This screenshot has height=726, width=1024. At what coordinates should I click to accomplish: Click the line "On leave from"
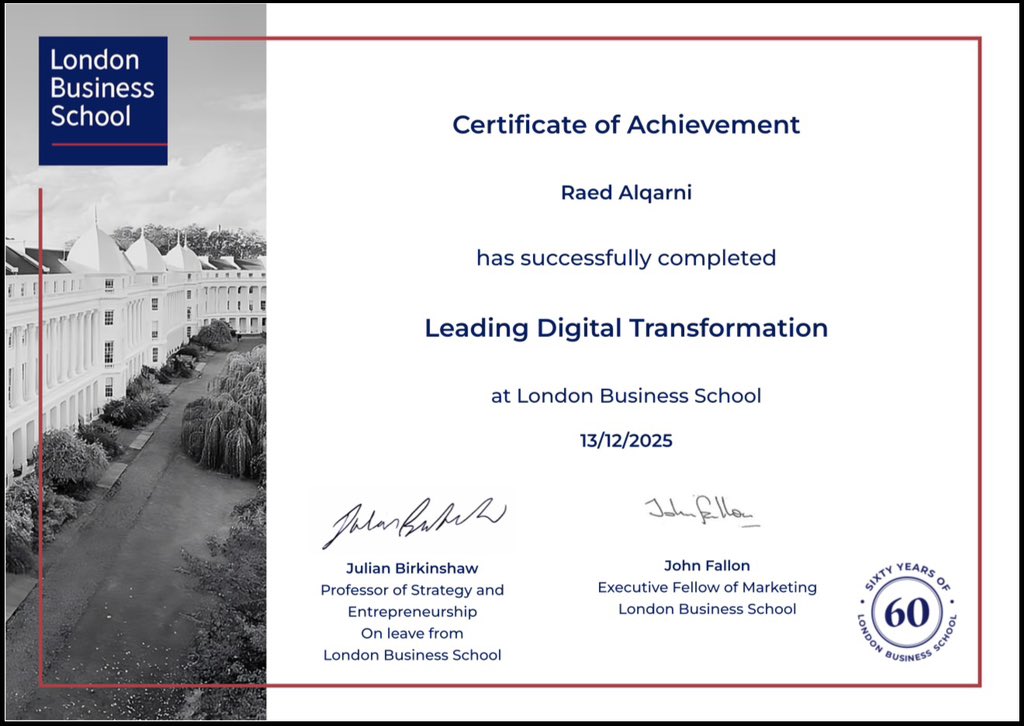click(412, 633)
